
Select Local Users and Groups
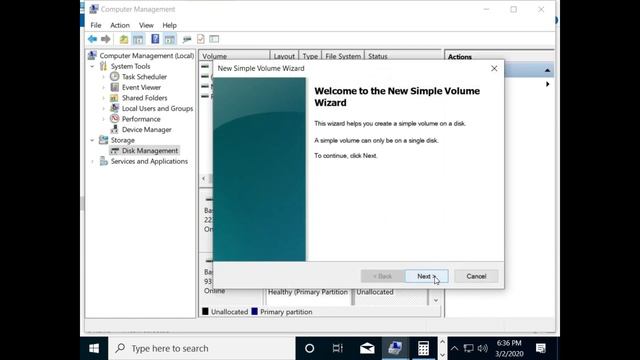(x=157, y=109)
